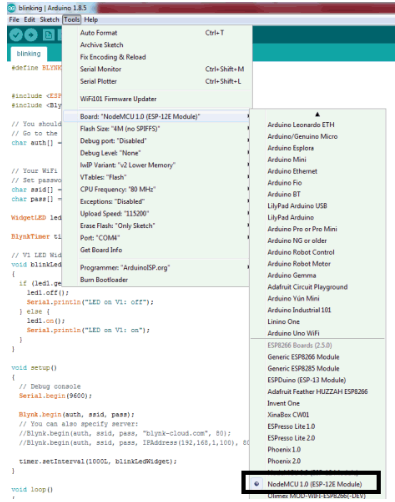Click the New sketch file icon
This screenshot has height=502, width=395.
(49, 35)
